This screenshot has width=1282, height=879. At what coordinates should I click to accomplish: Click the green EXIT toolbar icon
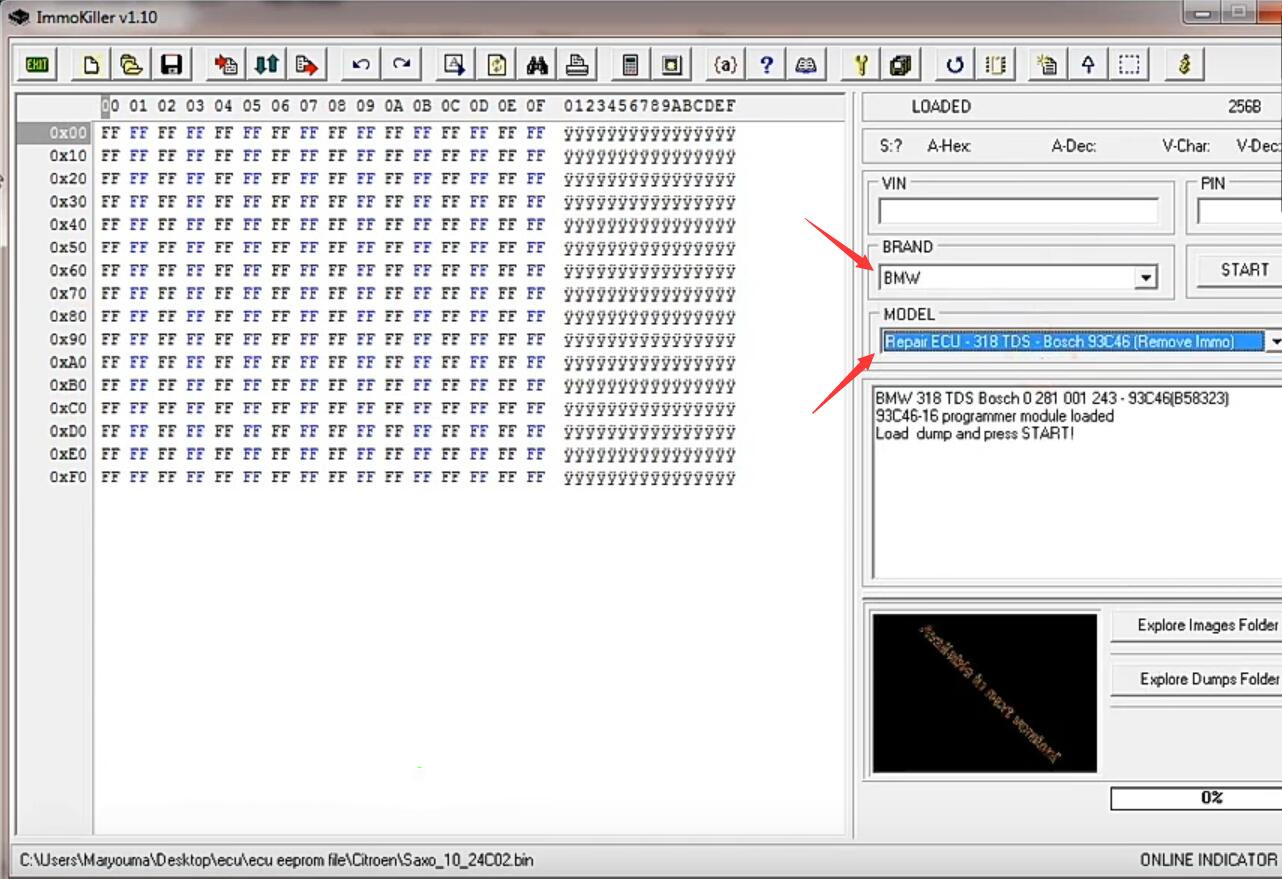37,65
